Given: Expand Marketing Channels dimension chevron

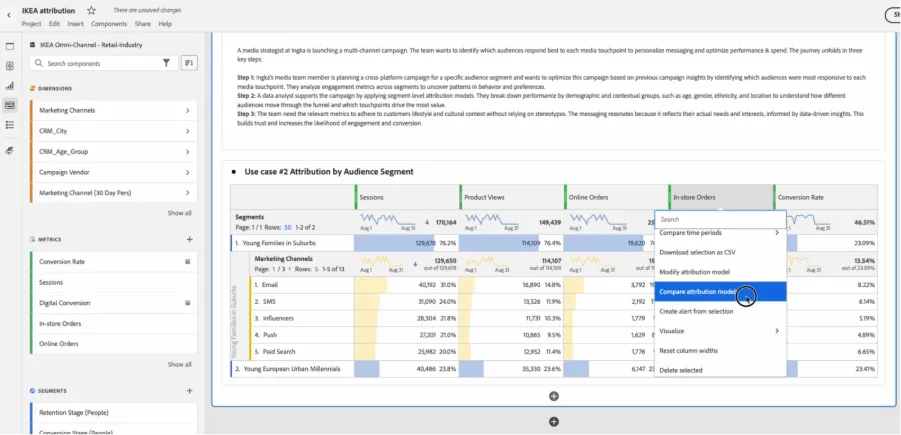Looking at the screenshot, I should click(x=187, y=110).
